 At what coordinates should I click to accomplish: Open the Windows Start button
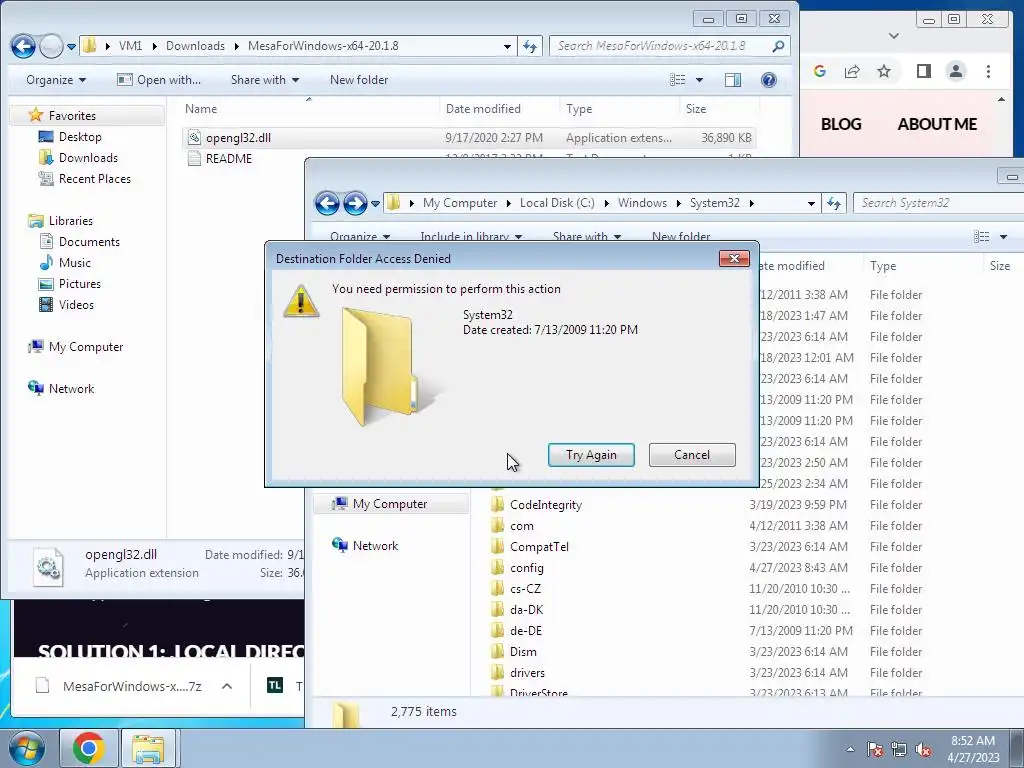pos(26,748)
